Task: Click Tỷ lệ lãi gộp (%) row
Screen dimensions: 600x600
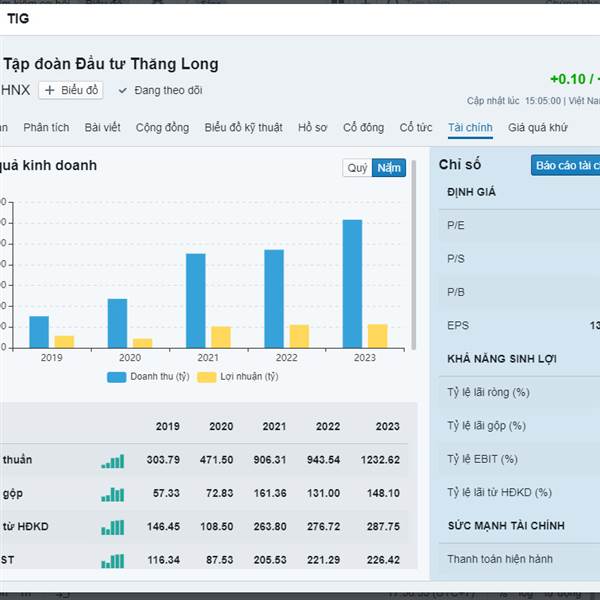Action: (x=519, y=426)
